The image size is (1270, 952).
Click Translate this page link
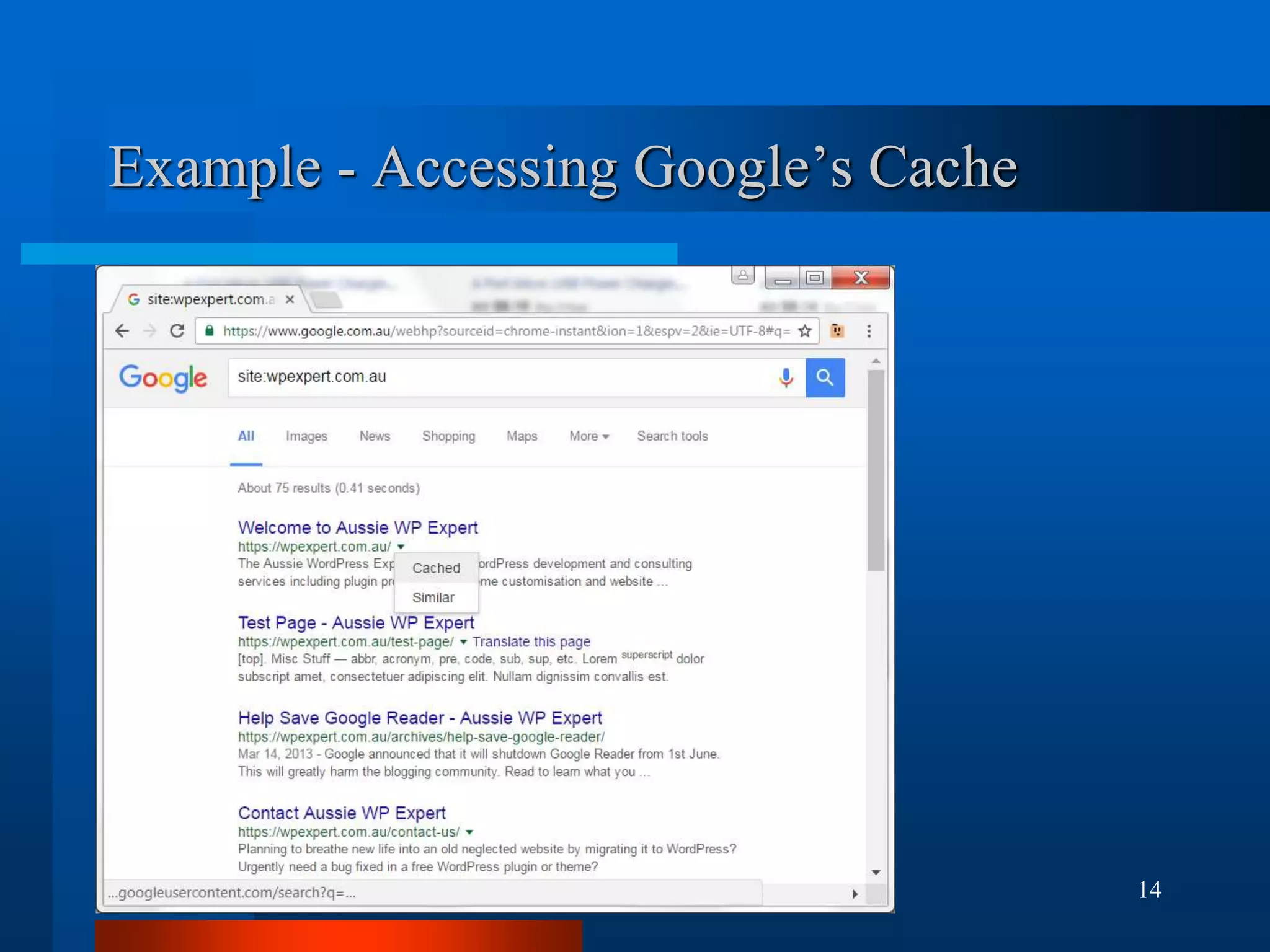click(531, 642)
